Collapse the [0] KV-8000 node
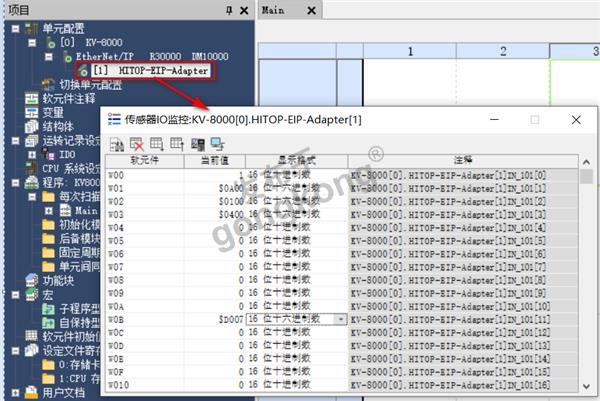600x401 pixels. point(32,42)
